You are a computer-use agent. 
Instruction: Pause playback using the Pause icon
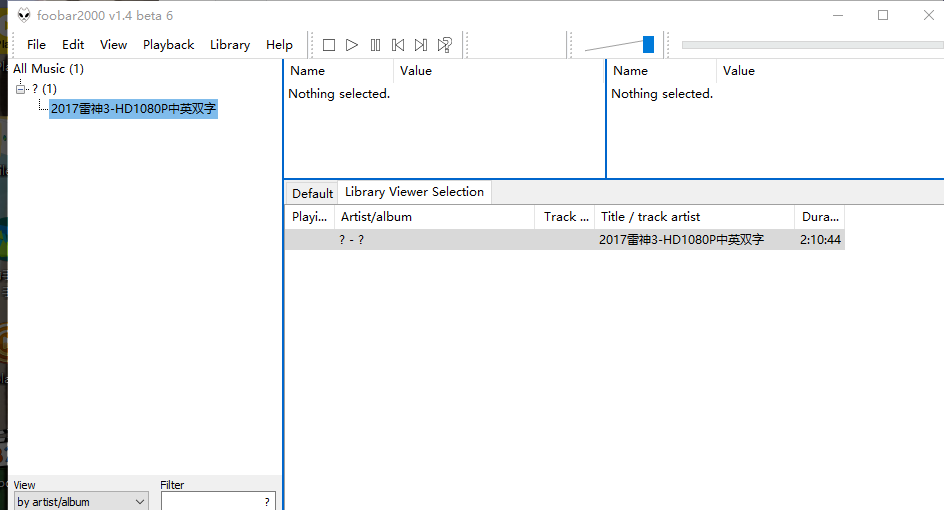pyautogui.click(x=375, y=45)
